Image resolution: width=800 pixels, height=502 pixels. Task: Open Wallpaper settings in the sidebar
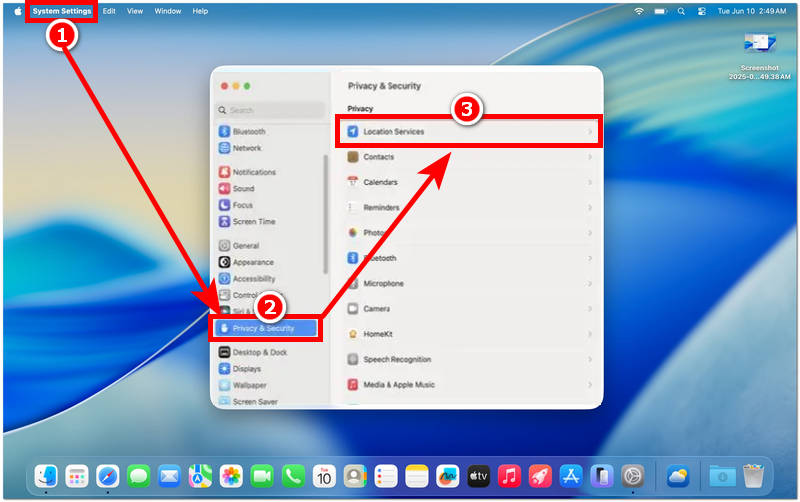tap(243, 385)
